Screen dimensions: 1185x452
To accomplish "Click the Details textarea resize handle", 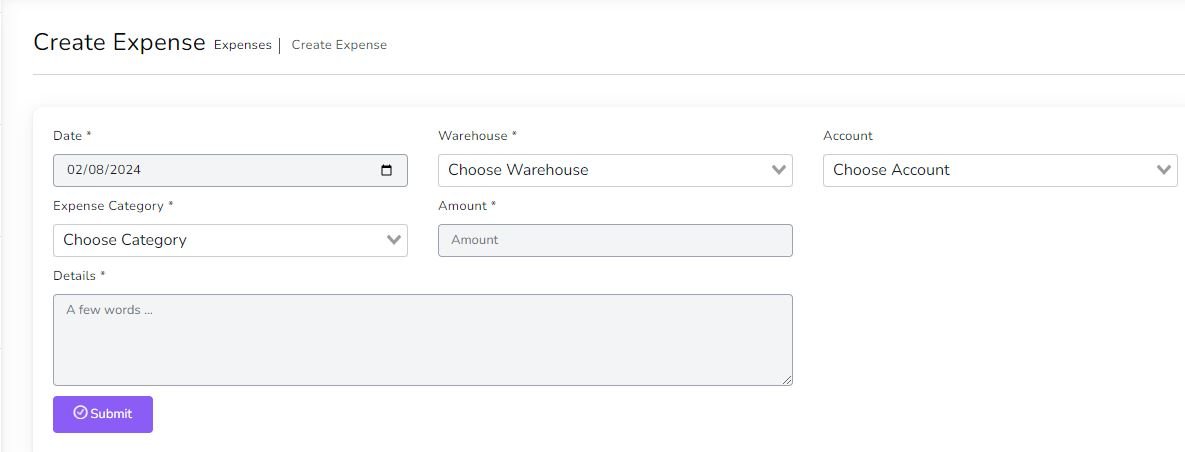I will tap(787, 380).
